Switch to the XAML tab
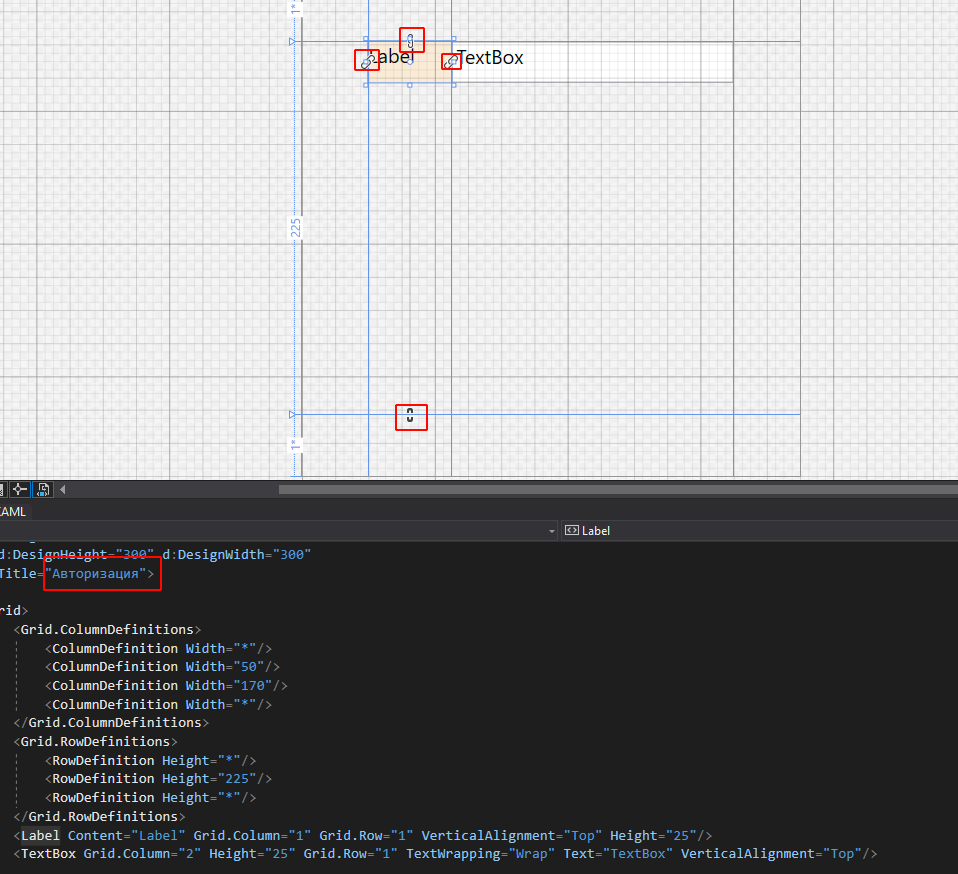Image resolution: width=958 pixels, height=874 pixels. (x=12, y=512)
